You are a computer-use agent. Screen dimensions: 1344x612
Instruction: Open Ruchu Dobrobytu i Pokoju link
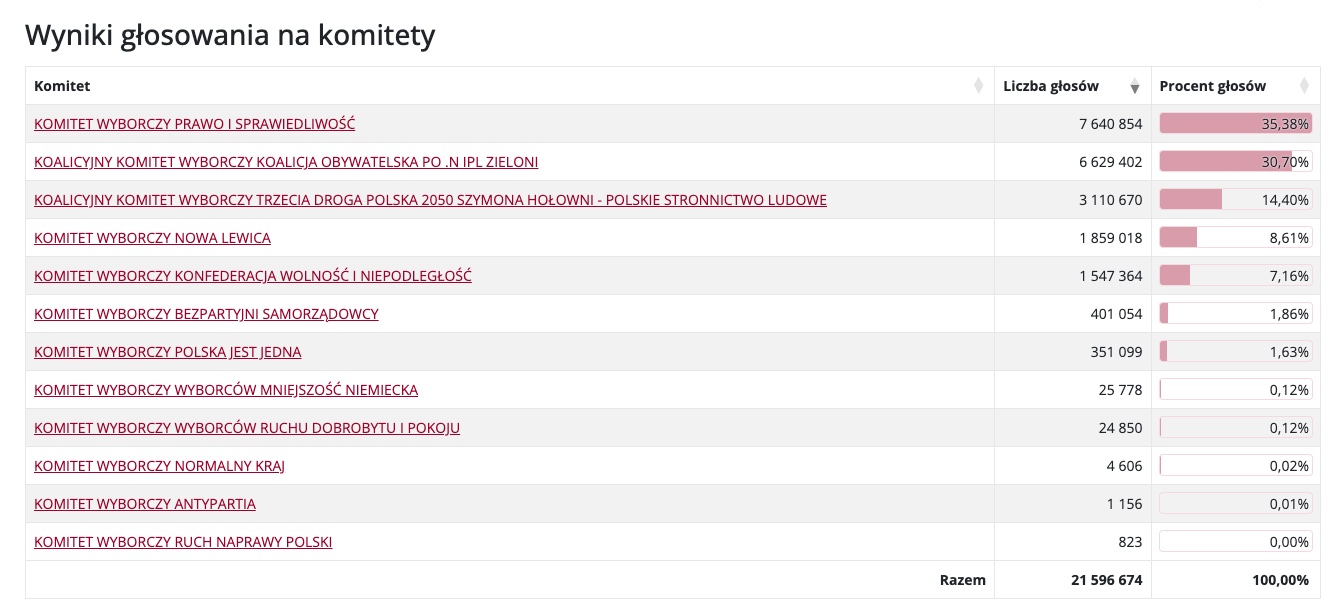click(x=247, y=428)
